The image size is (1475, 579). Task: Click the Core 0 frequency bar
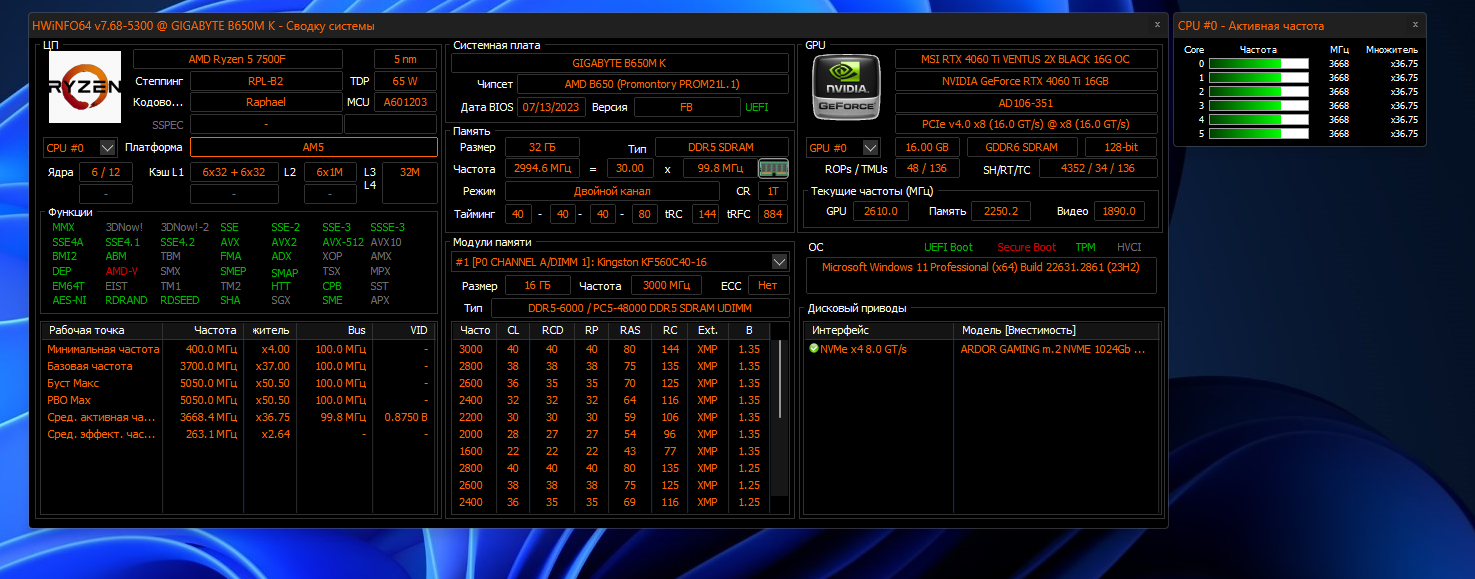[x=1258, y=63]
